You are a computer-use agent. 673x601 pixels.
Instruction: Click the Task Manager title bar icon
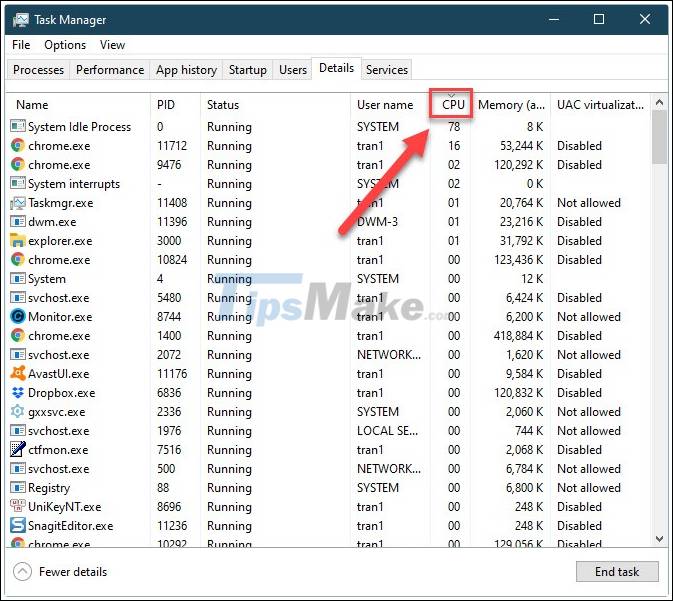point(21,20)
